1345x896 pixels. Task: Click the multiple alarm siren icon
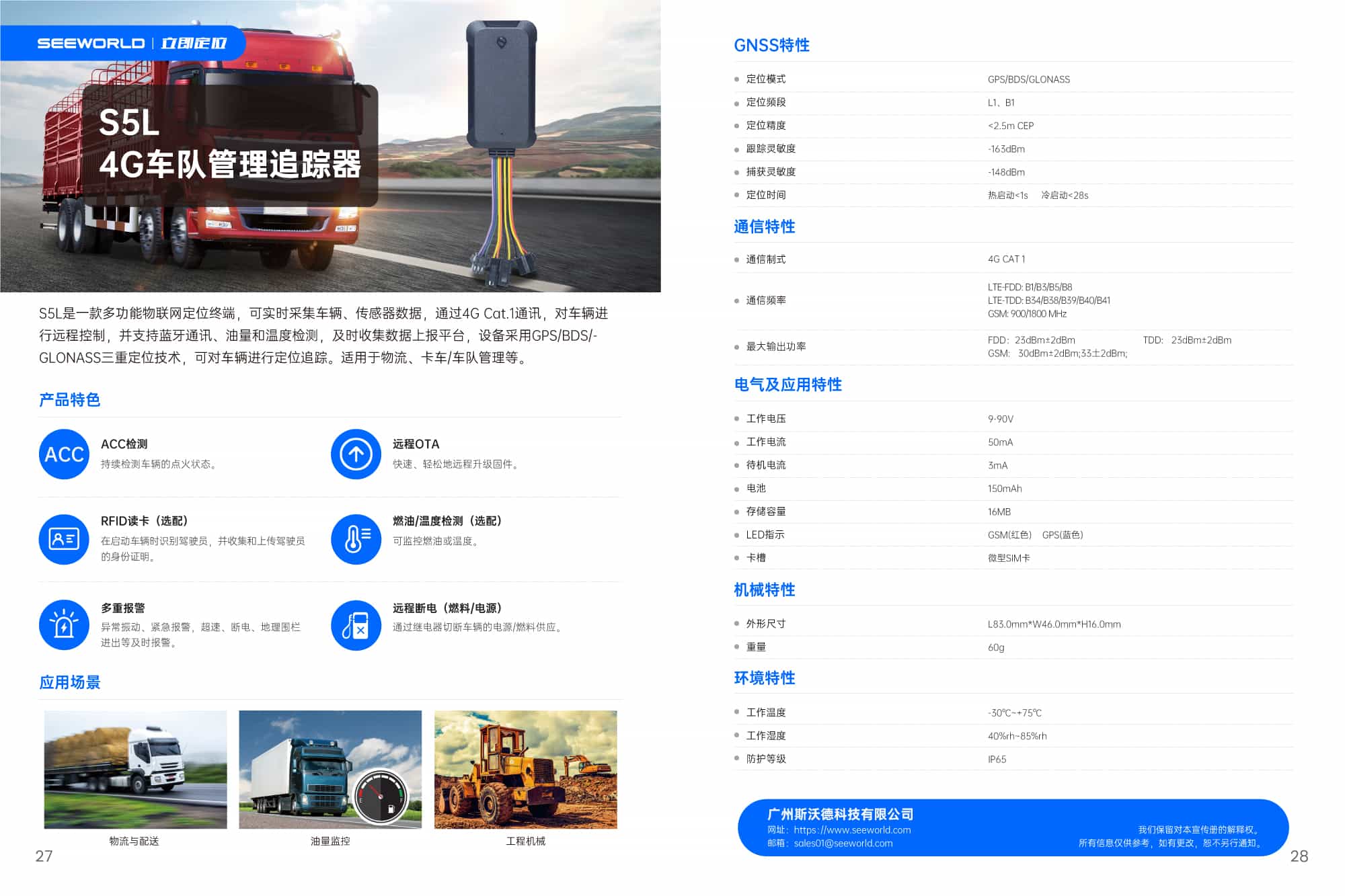point(64,625)
